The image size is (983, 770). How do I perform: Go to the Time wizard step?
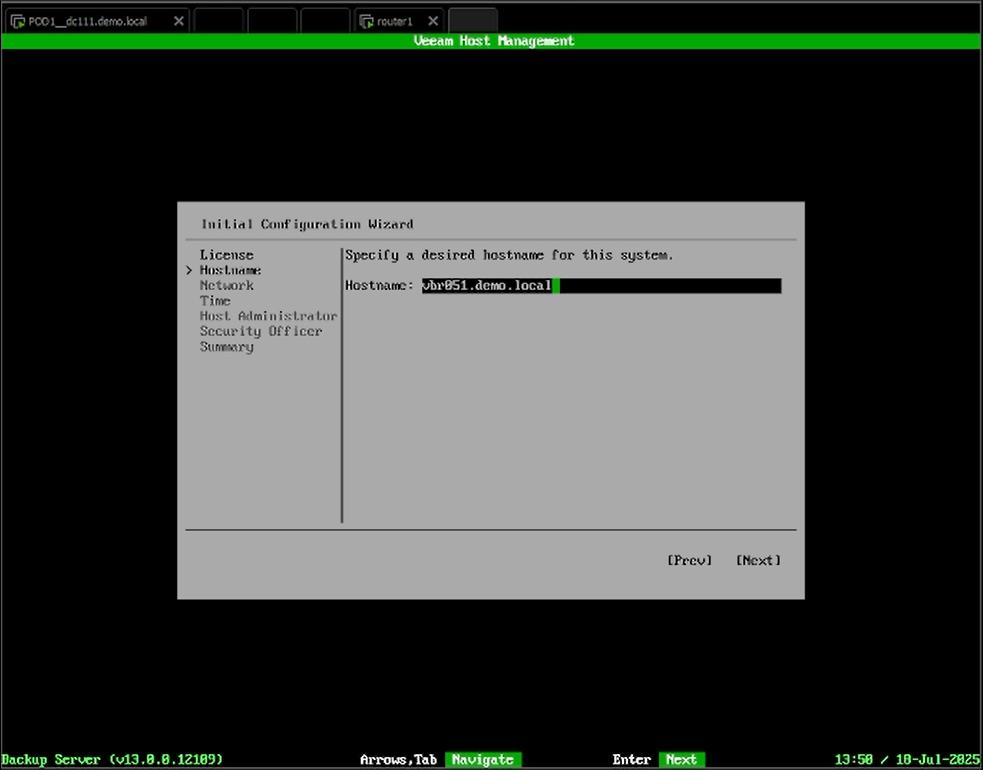pyautogui.click(x=215, y=301)
